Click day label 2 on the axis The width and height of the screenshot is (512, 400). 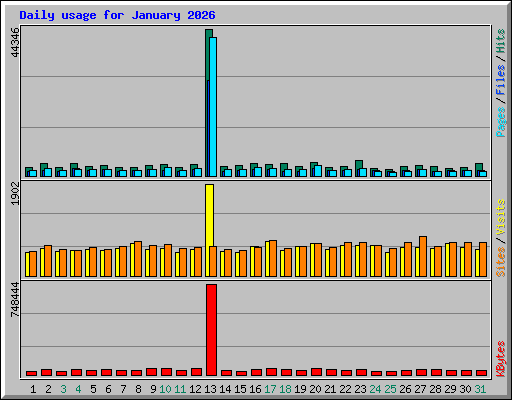pos(48,389)
